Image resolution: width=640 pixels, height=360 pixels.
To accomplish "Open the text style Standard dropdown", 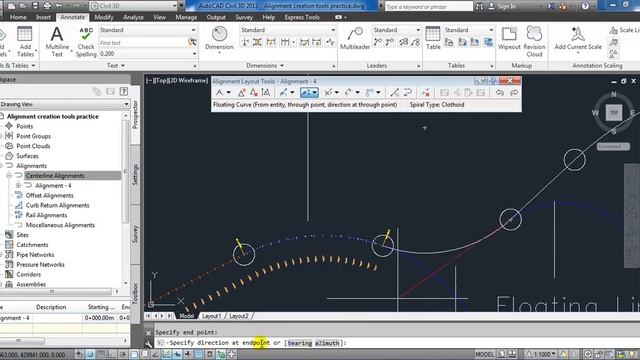I will 193,30.
